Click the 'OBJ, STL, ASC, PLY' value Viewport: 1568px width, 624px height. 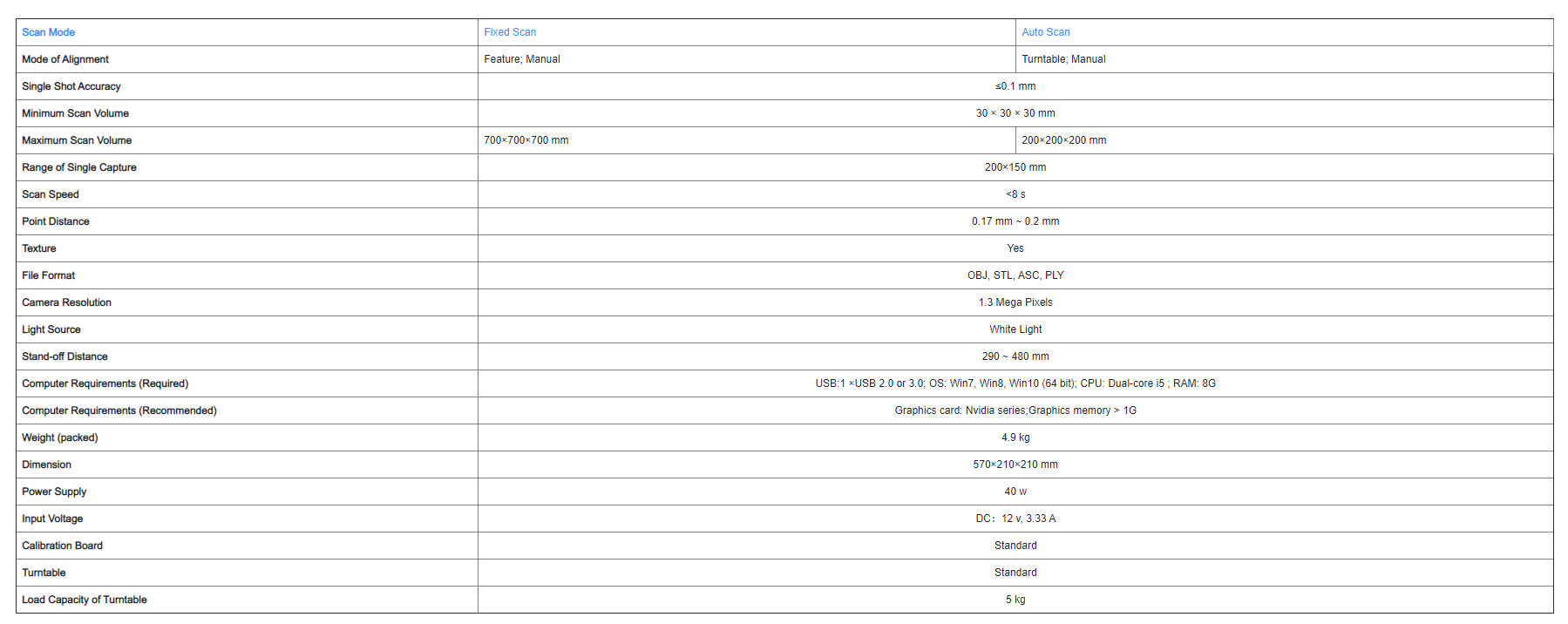pos(1015,275)
